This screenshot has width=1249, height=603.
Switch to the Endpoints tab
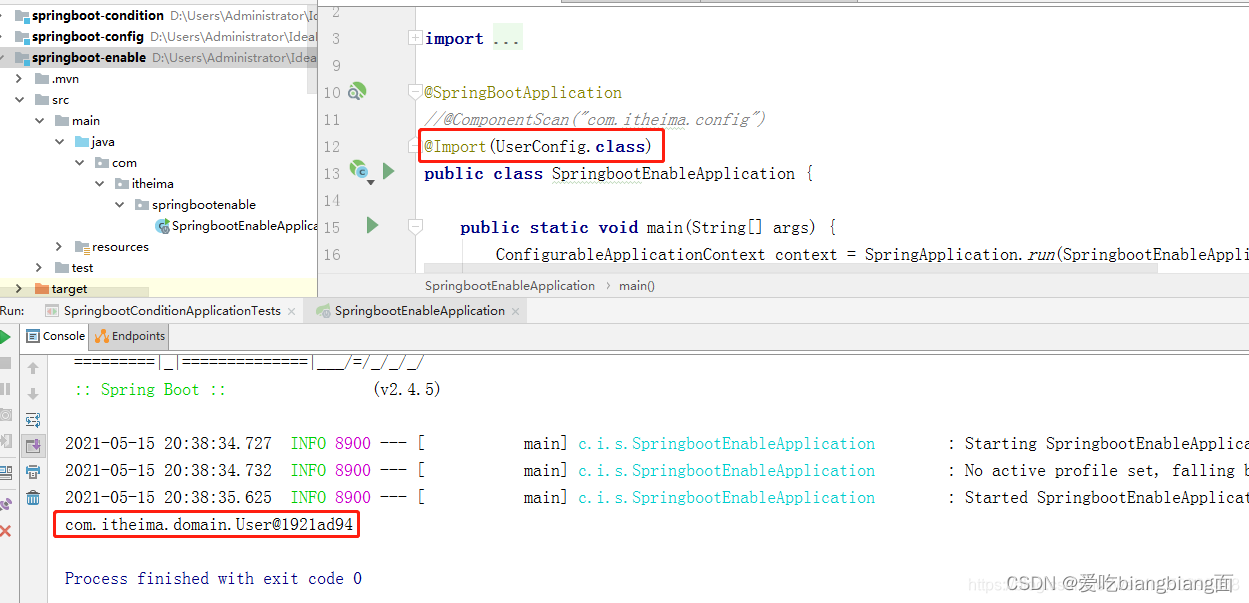128,336
